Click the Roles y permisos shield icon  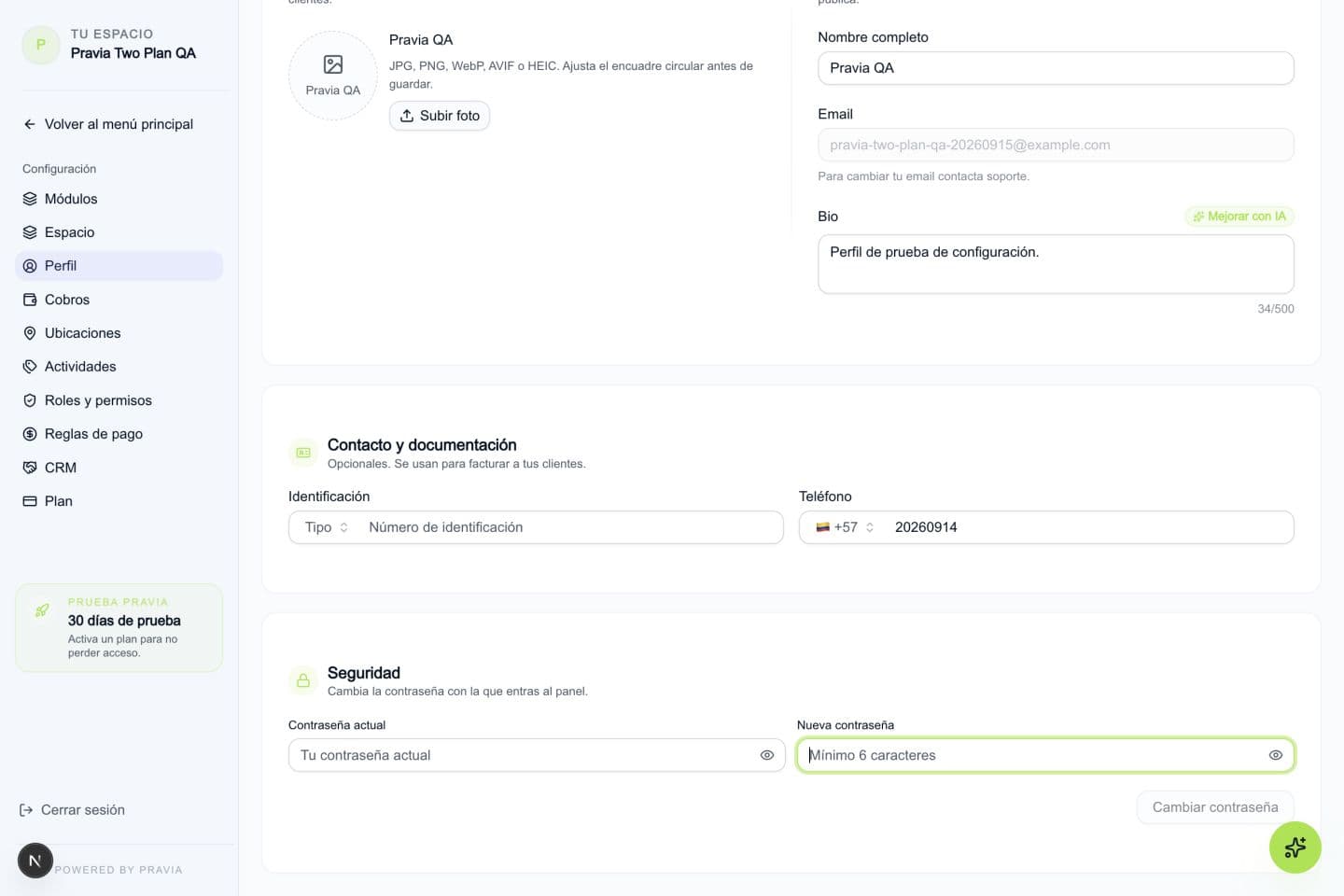click(x=30, y=400)
